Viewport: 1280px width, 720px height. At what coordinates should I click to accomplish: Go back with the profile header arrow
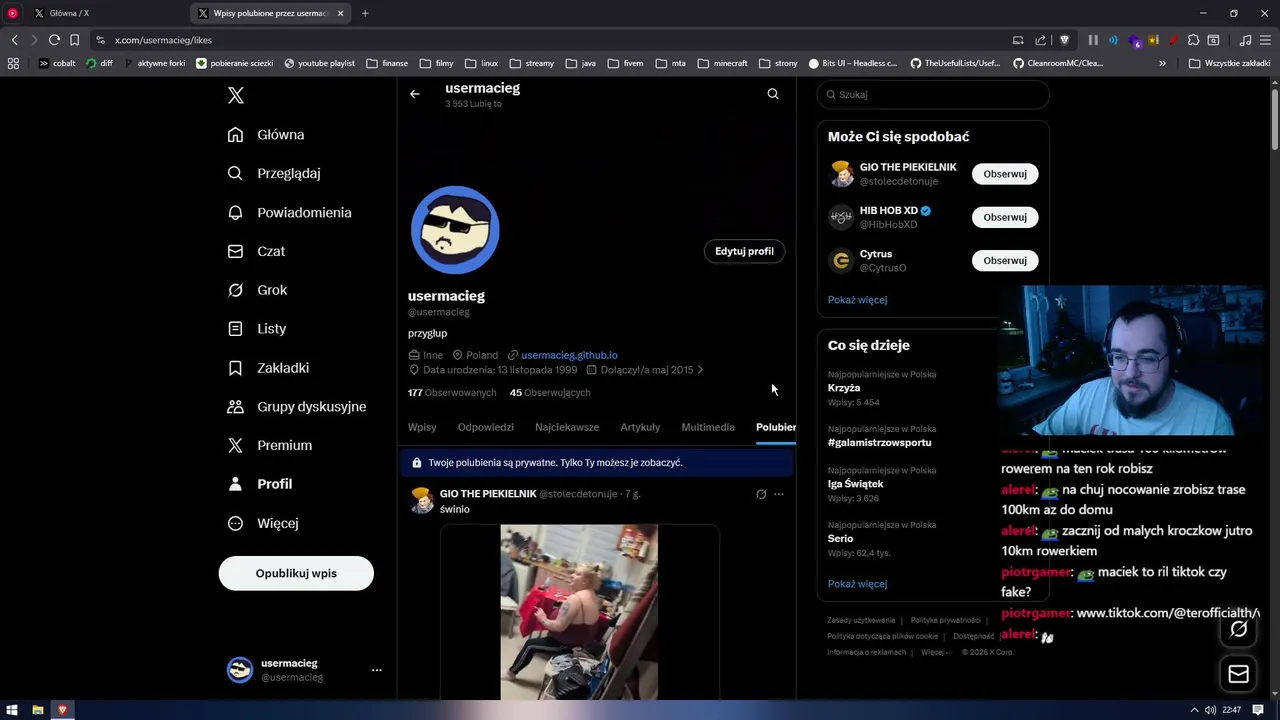(x=415, y=94)
